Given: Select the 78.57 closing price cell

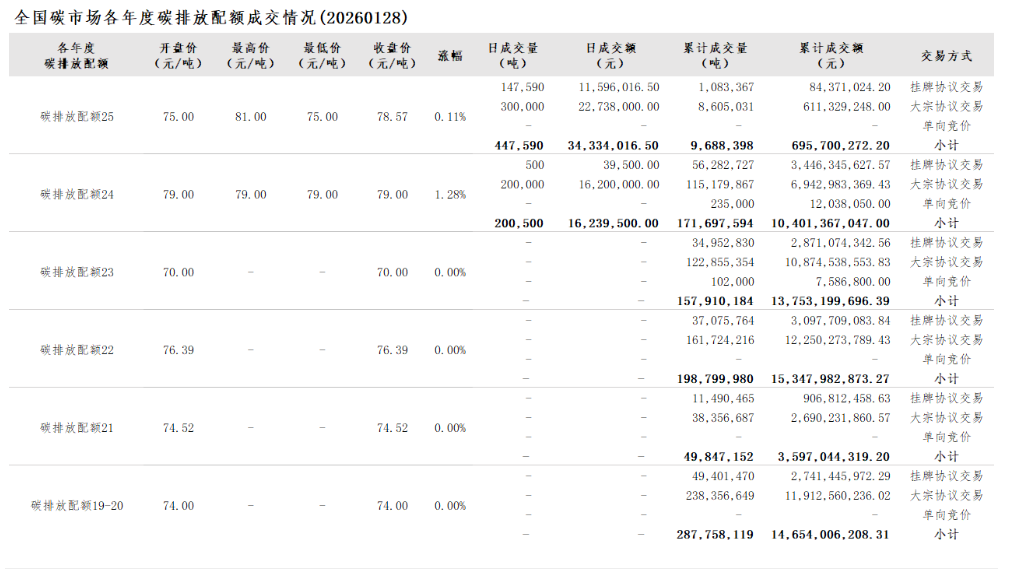Looking at the screenshot, I should (392, 117).
